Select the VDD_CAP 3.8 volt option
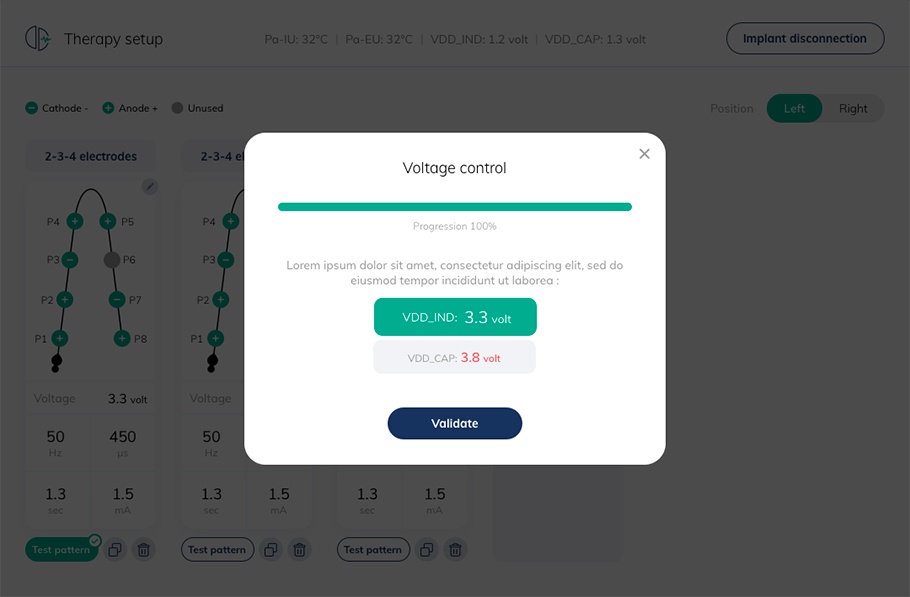 pyautogui.click(x=454, y=357)
